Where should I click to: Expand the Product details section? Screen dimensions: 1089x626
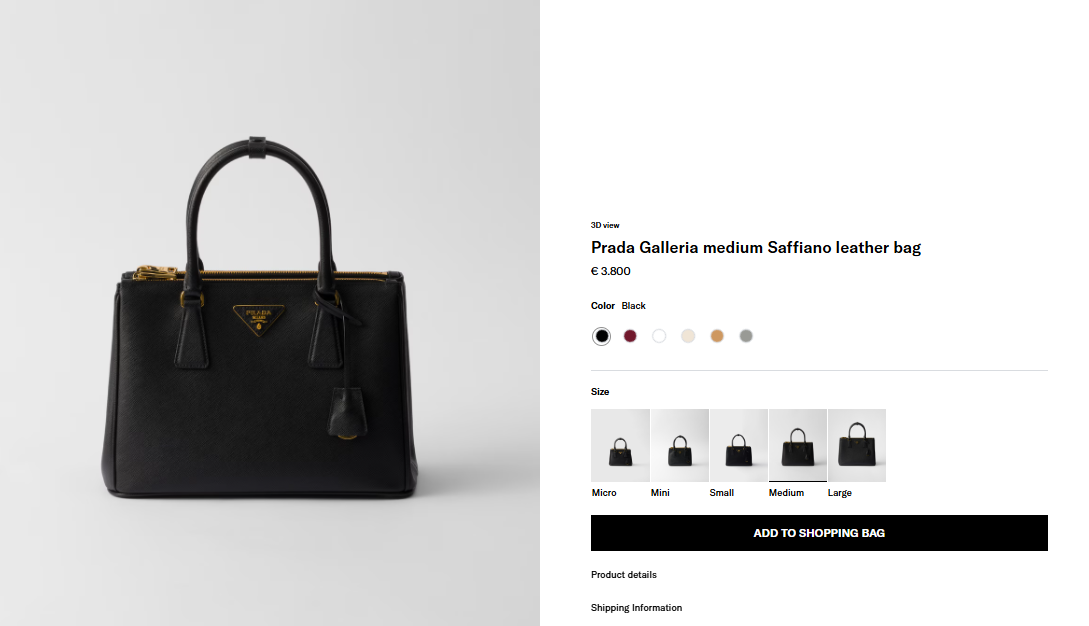click(624, 575)
